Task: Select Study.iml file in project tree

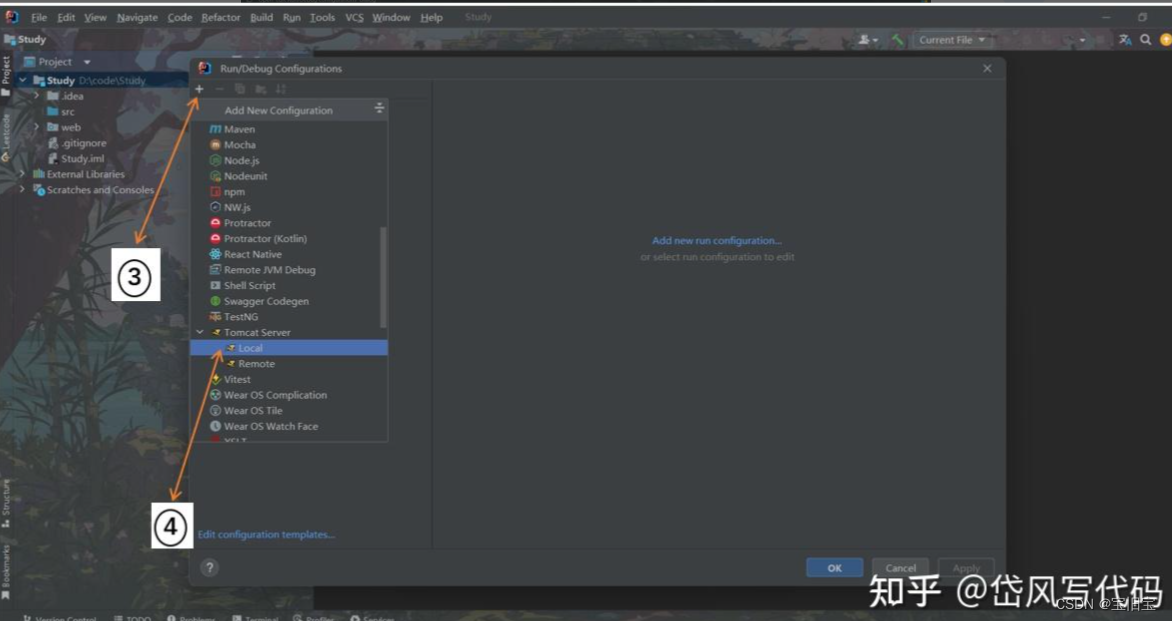Action: (76, 159)
